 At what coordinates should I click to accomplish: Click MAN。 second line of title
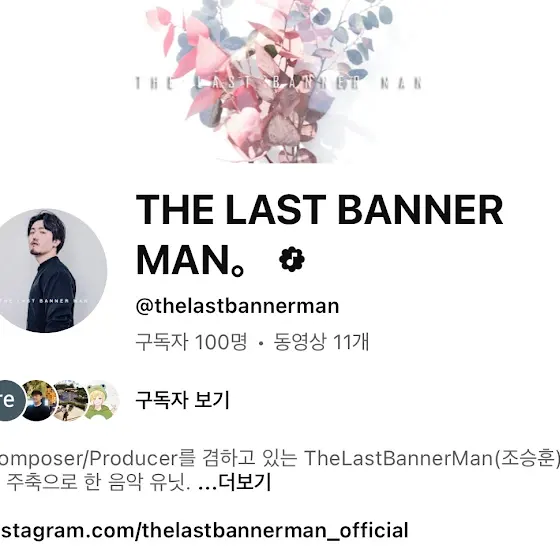(190, 259)
